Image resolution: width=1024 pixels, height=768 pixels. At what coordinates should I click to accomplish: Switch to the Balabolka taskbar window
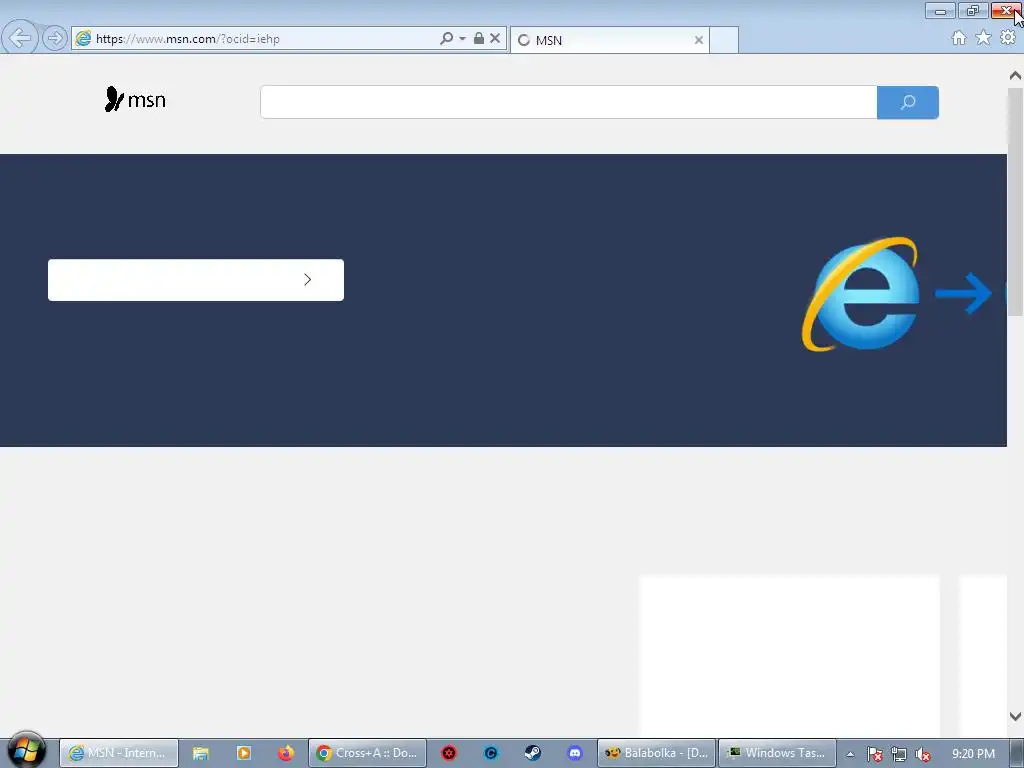tap(656, 753)
